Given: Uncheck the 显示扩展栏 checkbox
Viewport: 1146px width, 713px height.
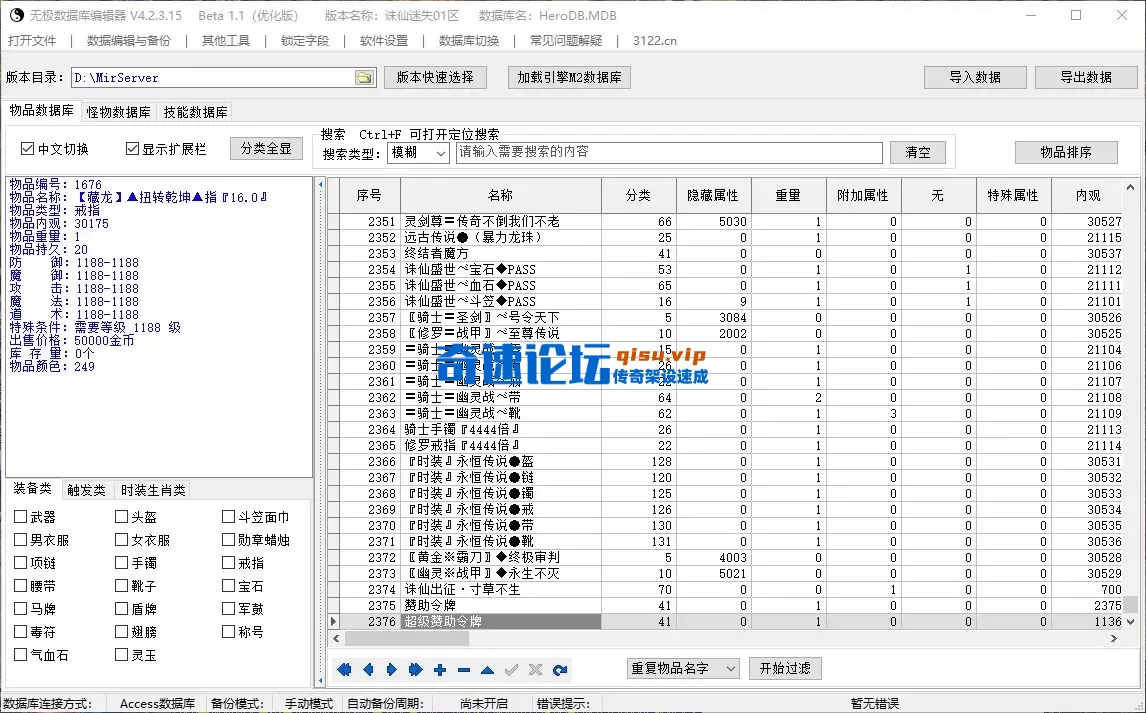Looking at the screenshot, I should pos(134,147).
